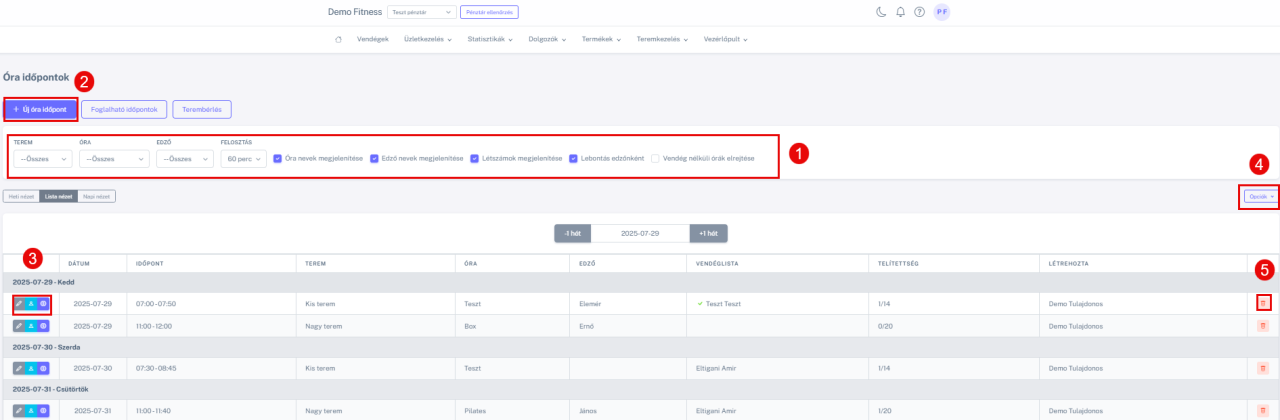Expand the Statisztikák menu
Viewport: 1280px width, 420px height.
[490, 39]
